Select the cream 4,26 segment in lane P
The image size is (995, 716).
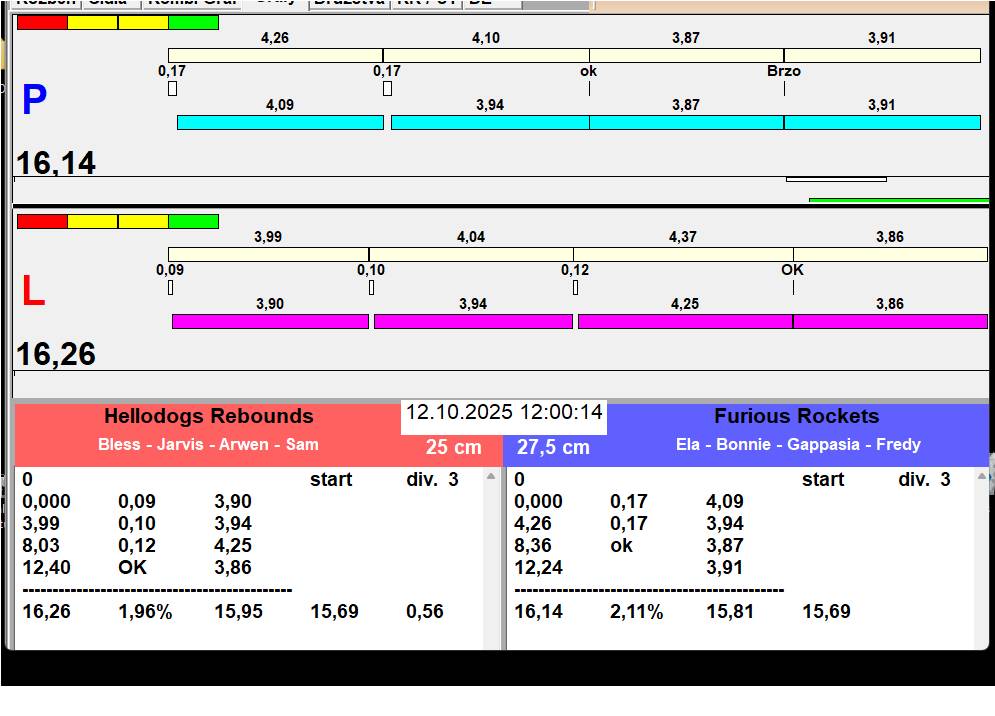[275, 55]
